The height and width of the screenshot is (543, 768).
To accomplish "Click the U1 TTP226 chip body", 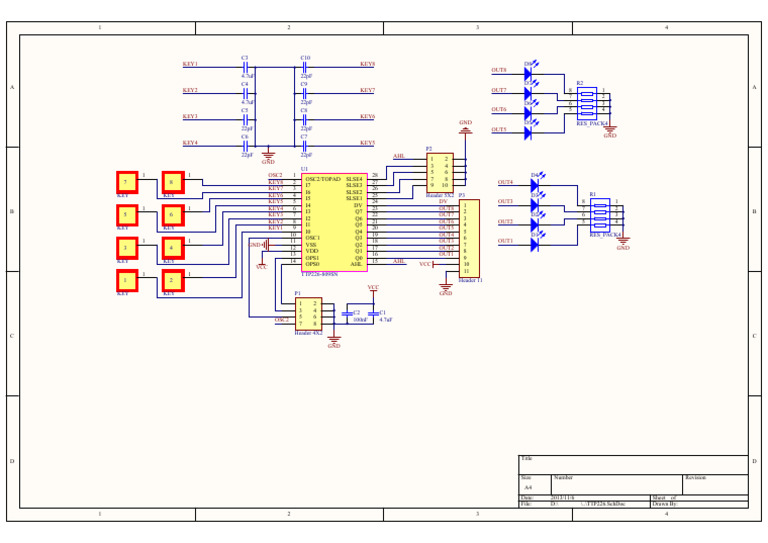I will [334, 222].
